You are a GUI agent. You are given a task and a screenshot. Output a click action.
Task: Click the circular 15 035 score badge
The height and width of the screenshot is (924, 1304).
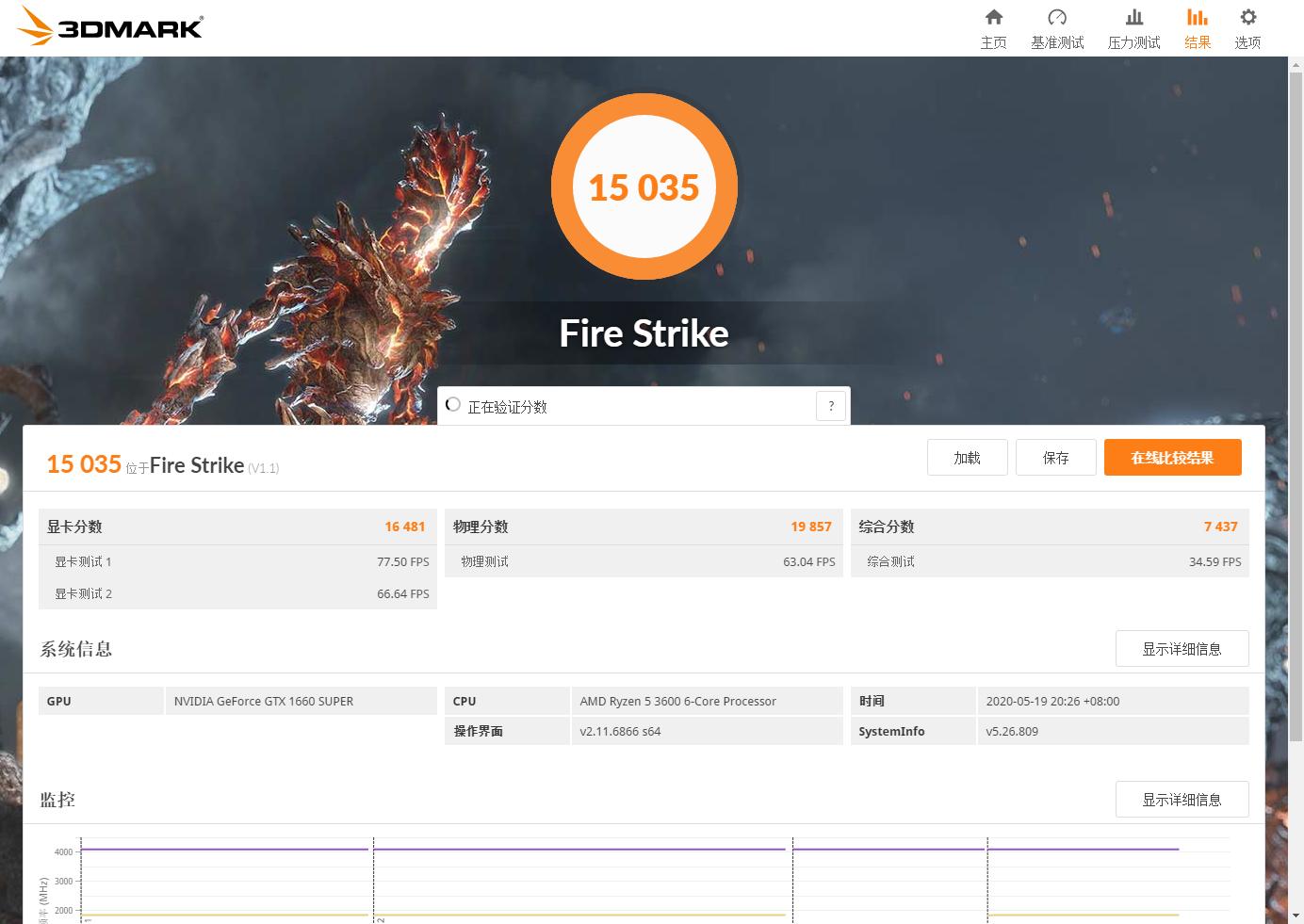tap(644, 186)
